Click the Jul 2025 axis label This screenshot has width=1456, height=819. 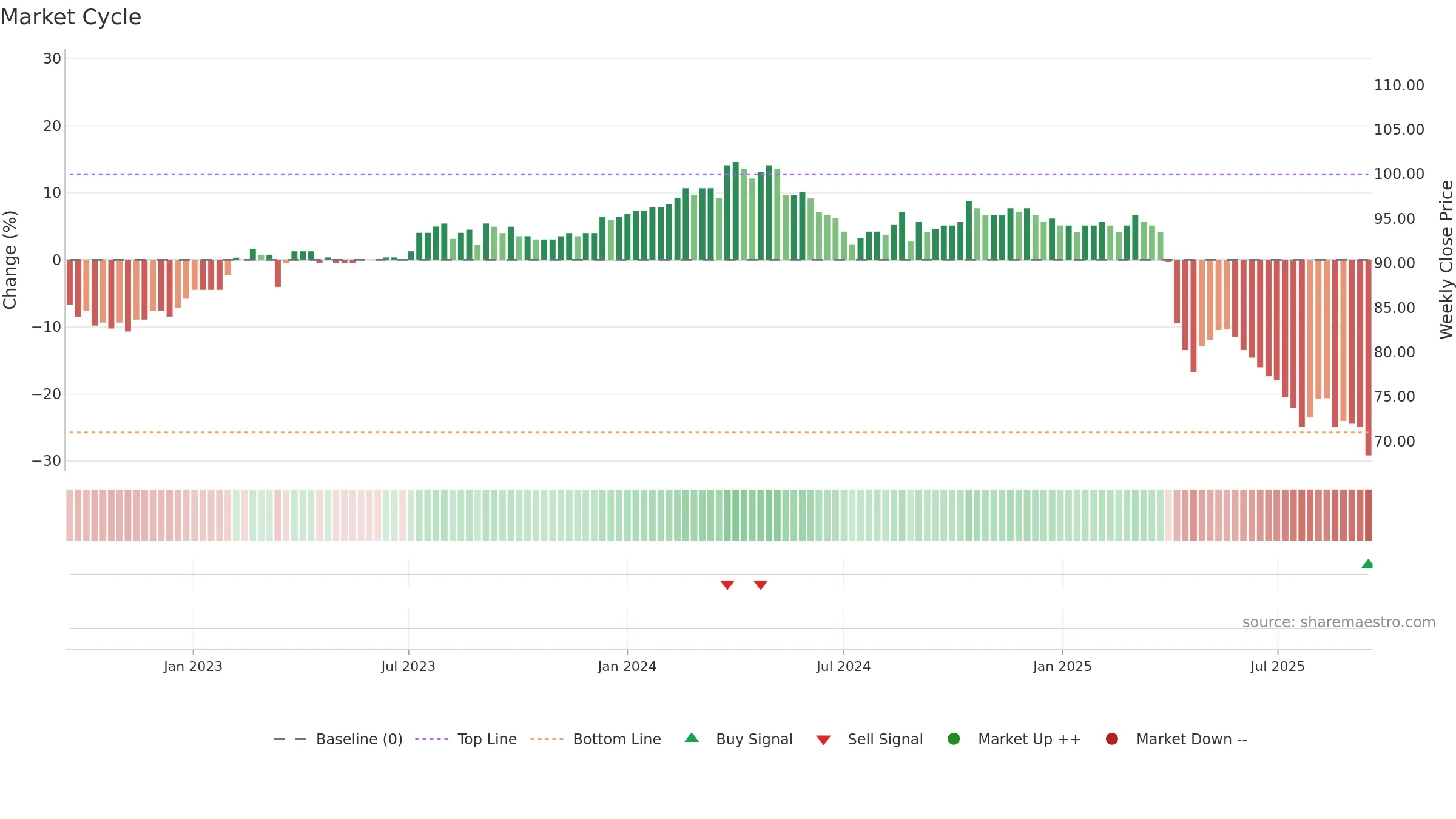[1278, 666]
